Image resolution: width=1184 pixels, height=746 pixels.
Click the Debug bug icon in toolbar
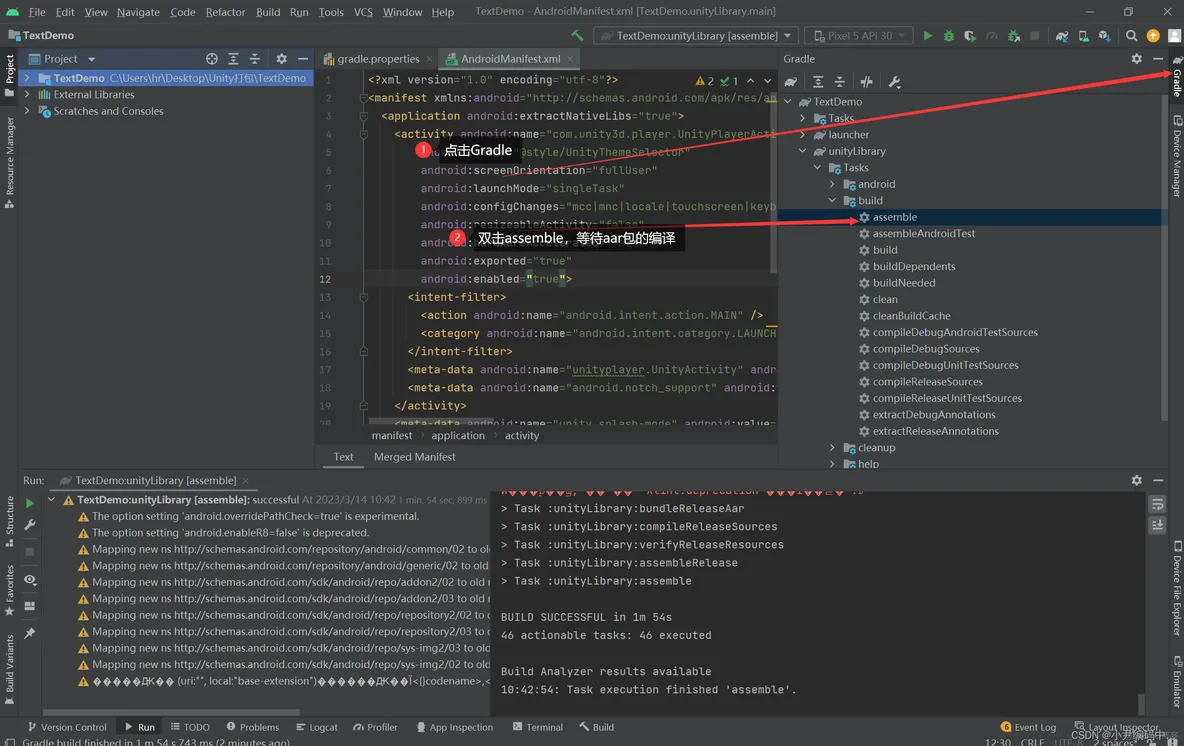coord(948,35)
